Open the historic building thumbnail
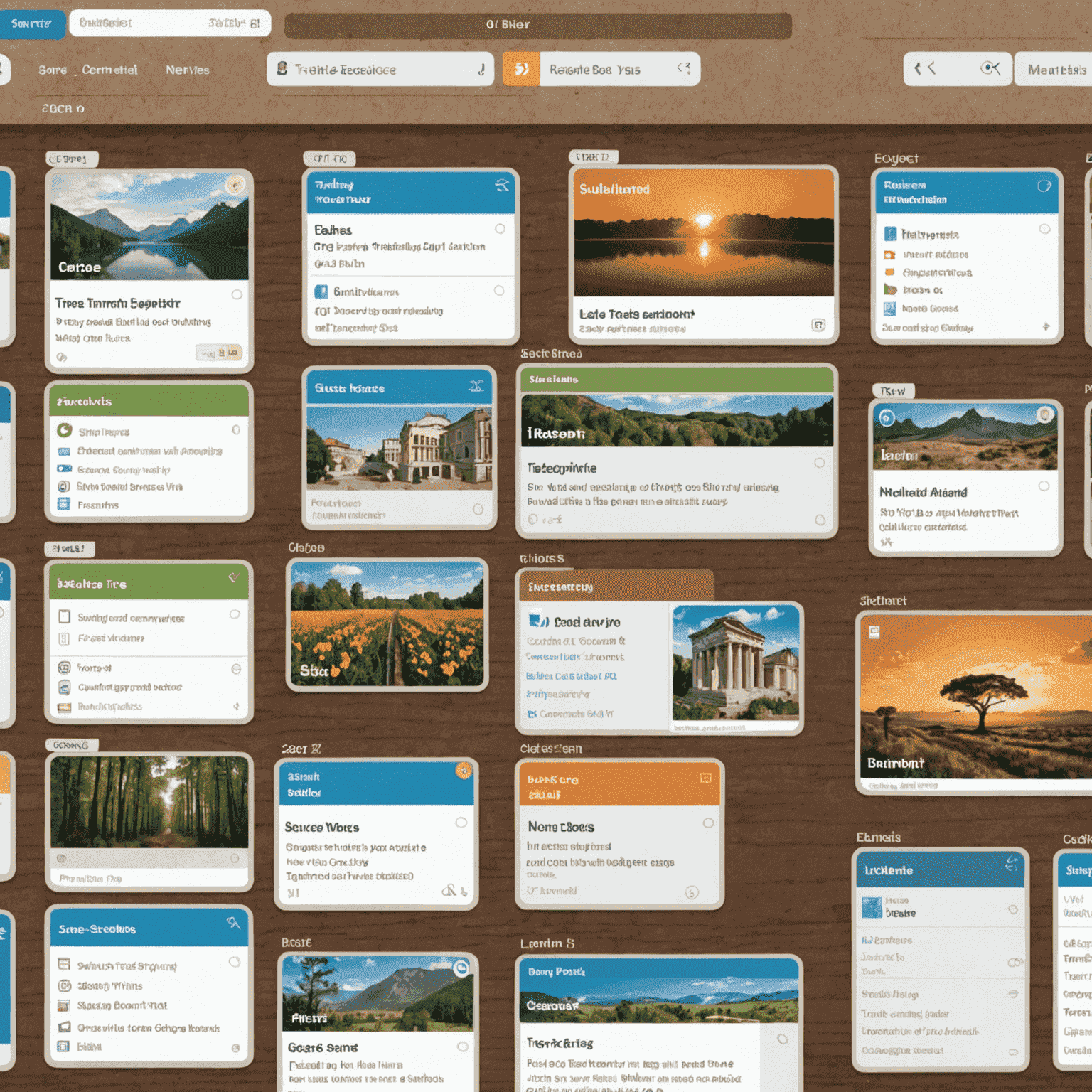This screenshot has height=1092, width=1092. click(x=399, y=447)
